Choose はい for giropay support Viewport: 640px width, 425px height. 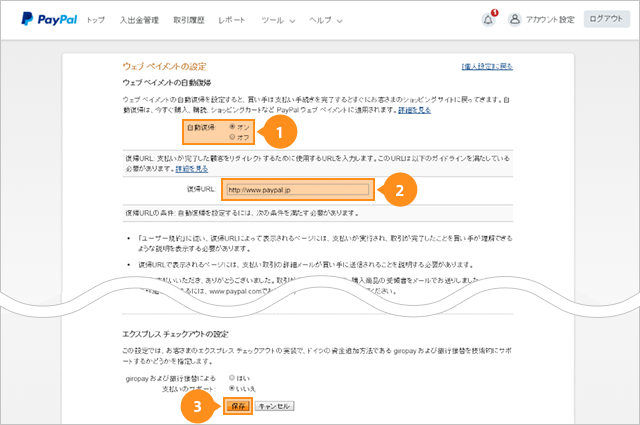click(234, 379)
